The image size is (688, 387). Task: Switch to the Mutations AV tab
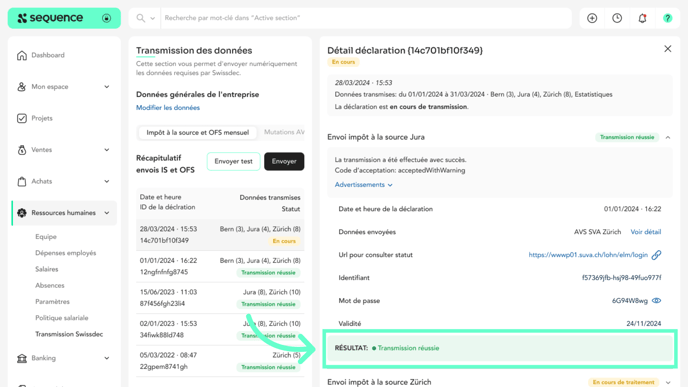coord(284,133)
